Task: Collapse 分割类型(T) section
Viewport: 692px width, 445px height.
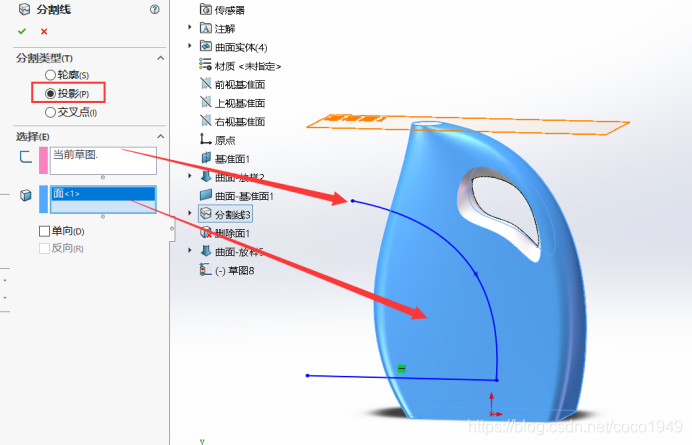Action: [x=161, y=58]
